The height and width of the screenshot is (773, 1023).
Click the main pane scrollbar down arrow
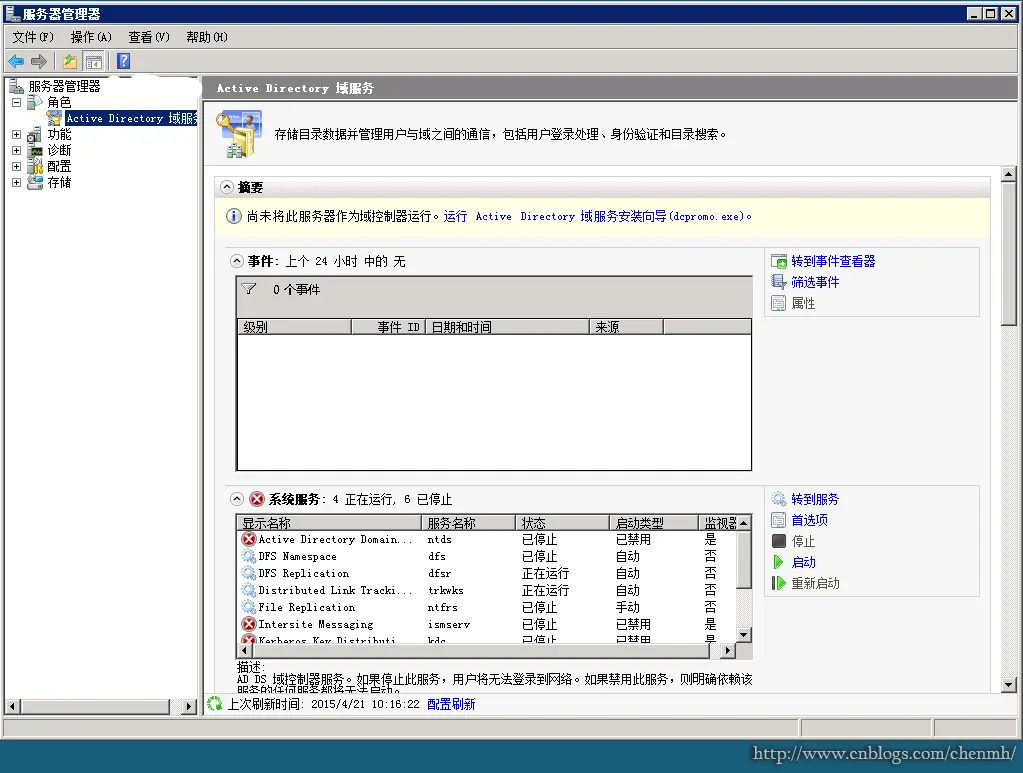1009,684
